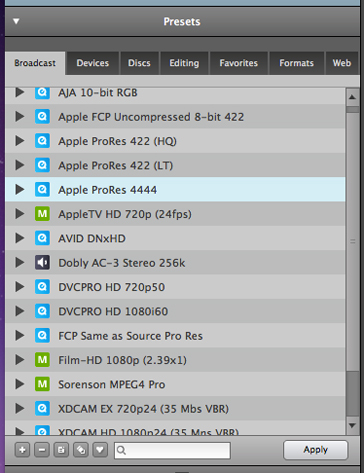Select FCP Same as Source Pro Res text
This screenshot has width=364, height=473.
click(130, 336)
